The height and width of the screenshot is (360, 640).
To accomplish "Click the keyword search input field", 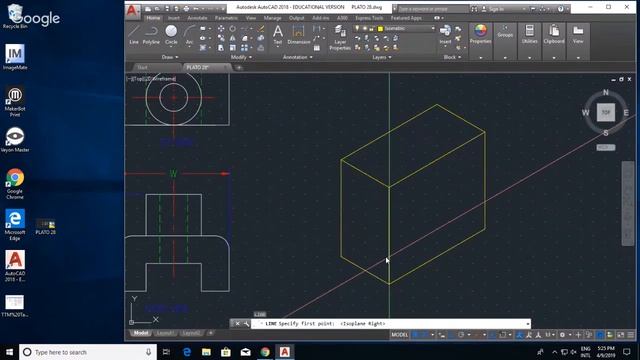I will click(432, 9).
